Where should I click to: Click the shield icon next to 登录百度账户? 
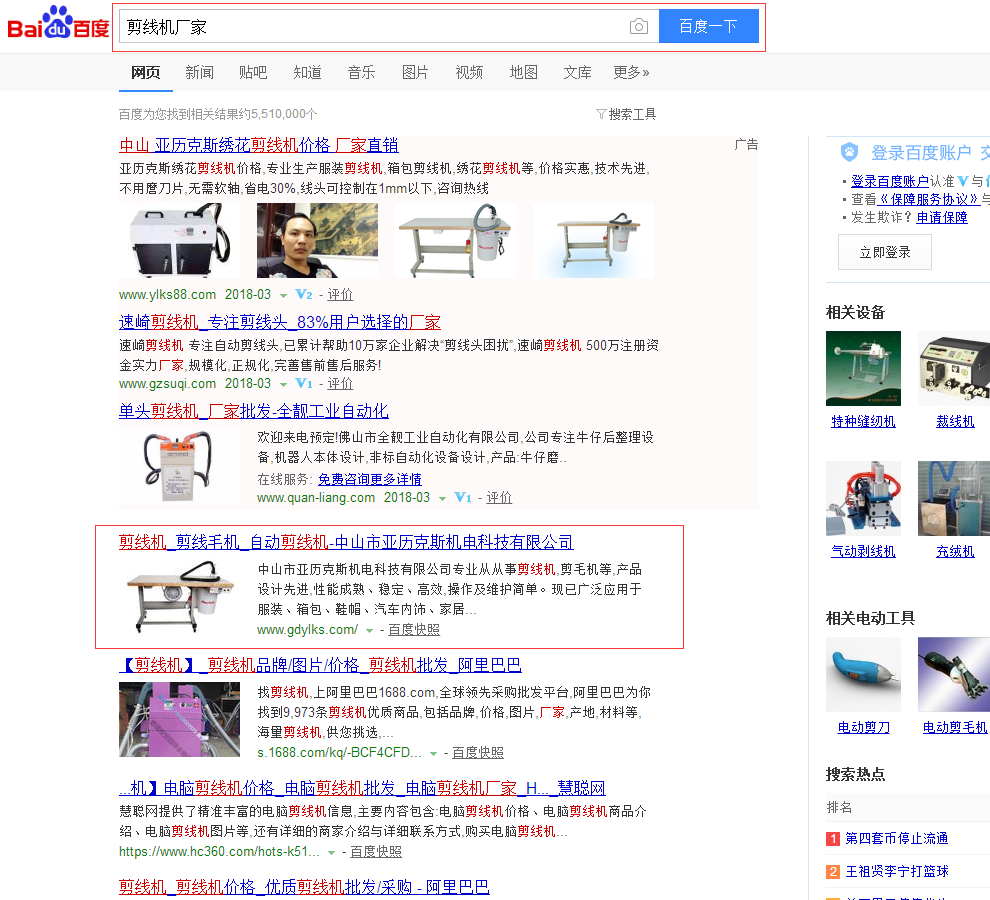pos(849,152)
